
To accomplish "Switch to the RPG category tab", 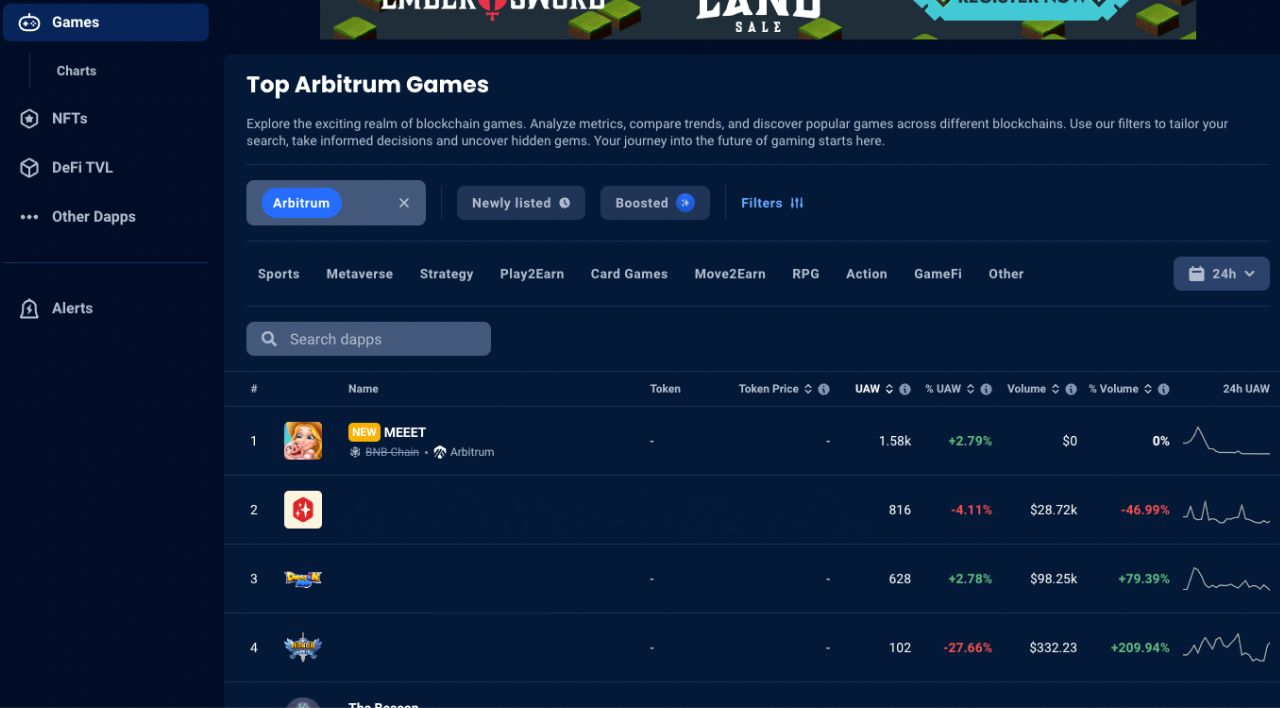I will 806,274.
